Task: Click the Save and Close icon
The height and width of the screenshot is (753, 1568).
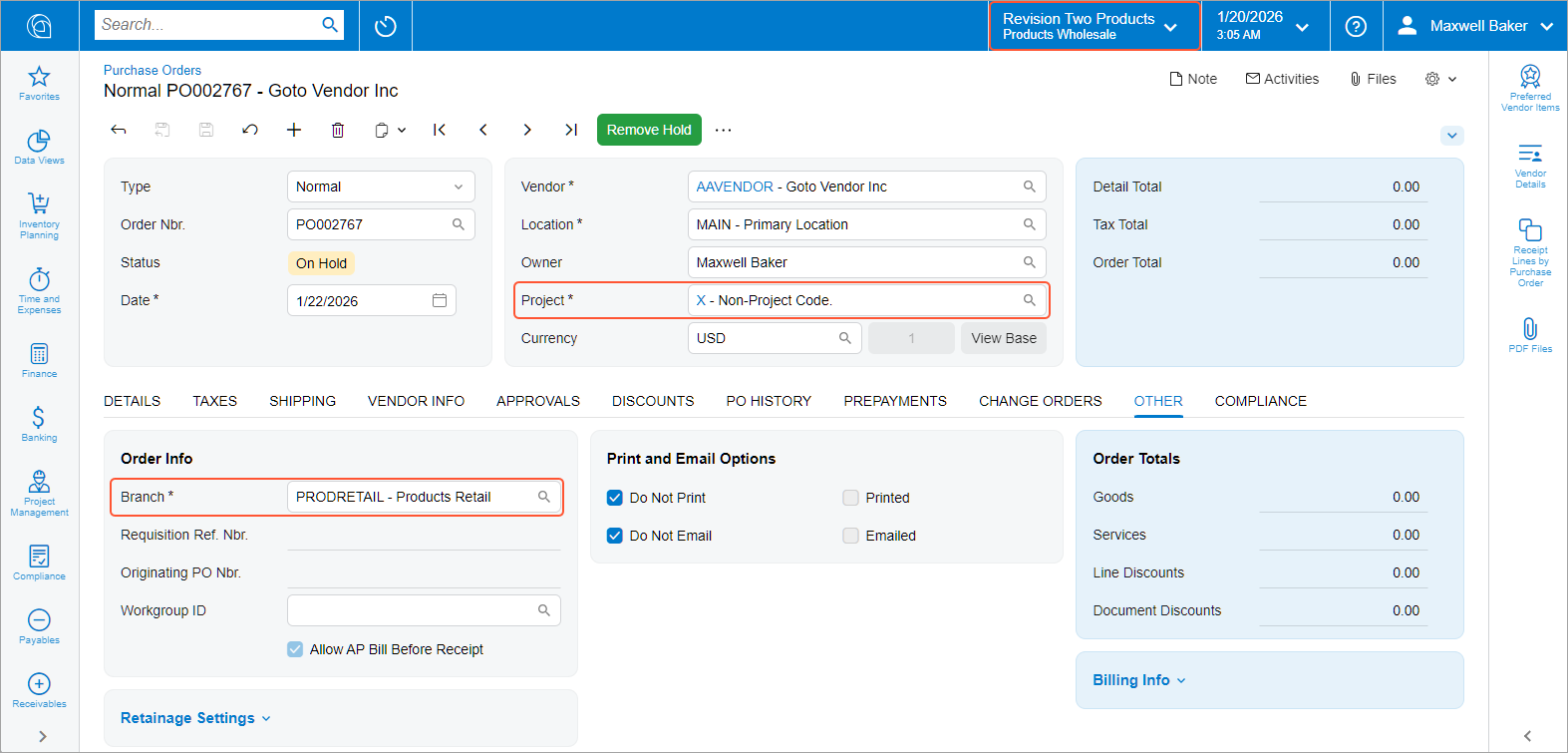Action: [162, 130]
